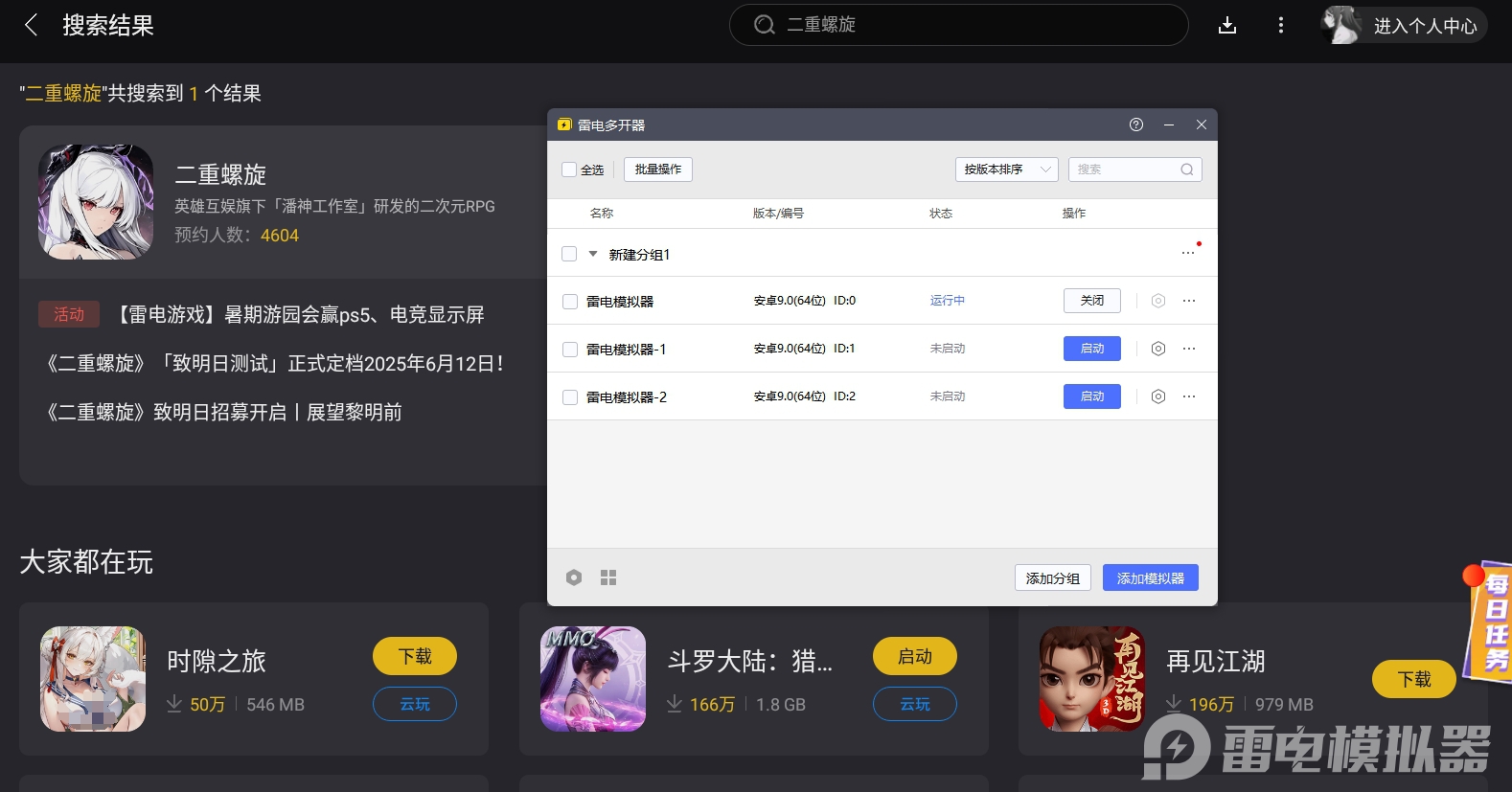Click the 雷电多开器 emulator search field
The height and width of the screenshot is (792, 1512).
pos(1126,170)
